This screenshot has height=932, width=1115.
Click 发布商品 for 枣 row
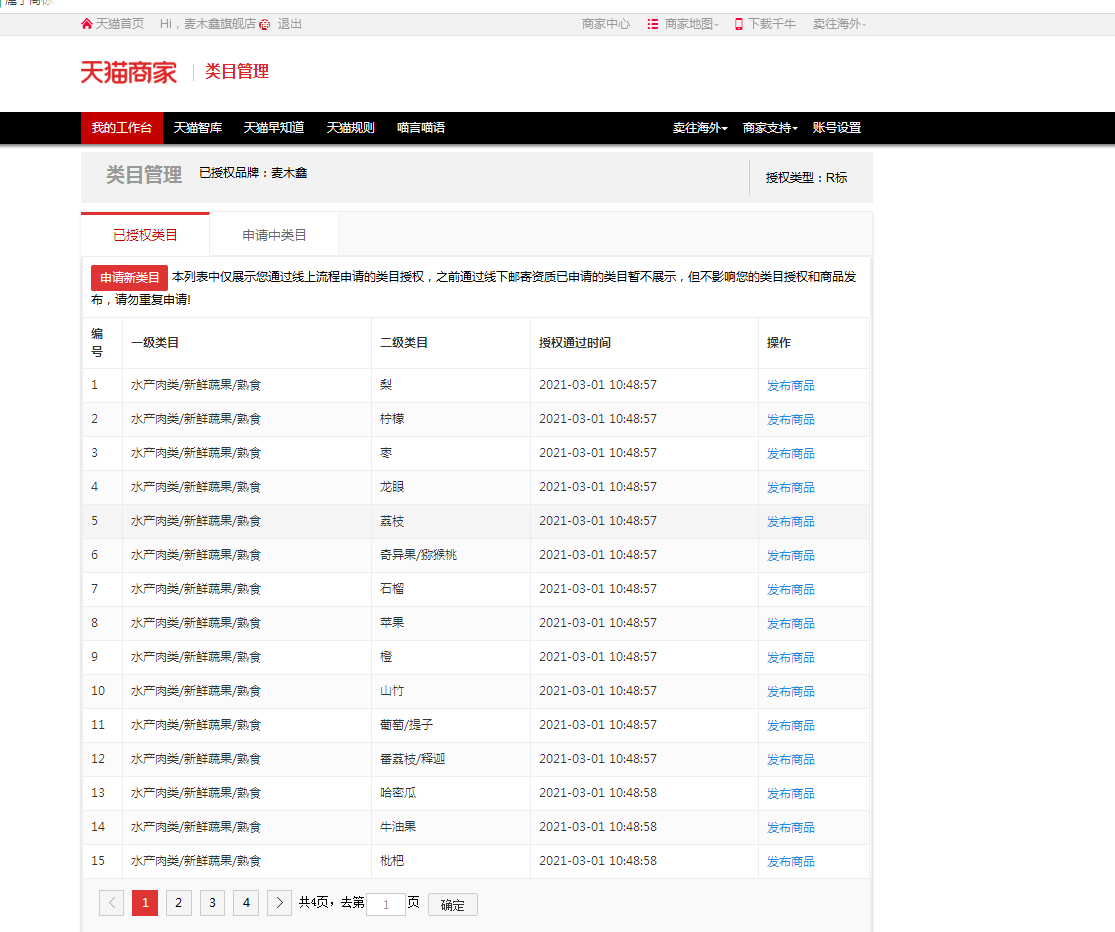click(x=791, y=454)
